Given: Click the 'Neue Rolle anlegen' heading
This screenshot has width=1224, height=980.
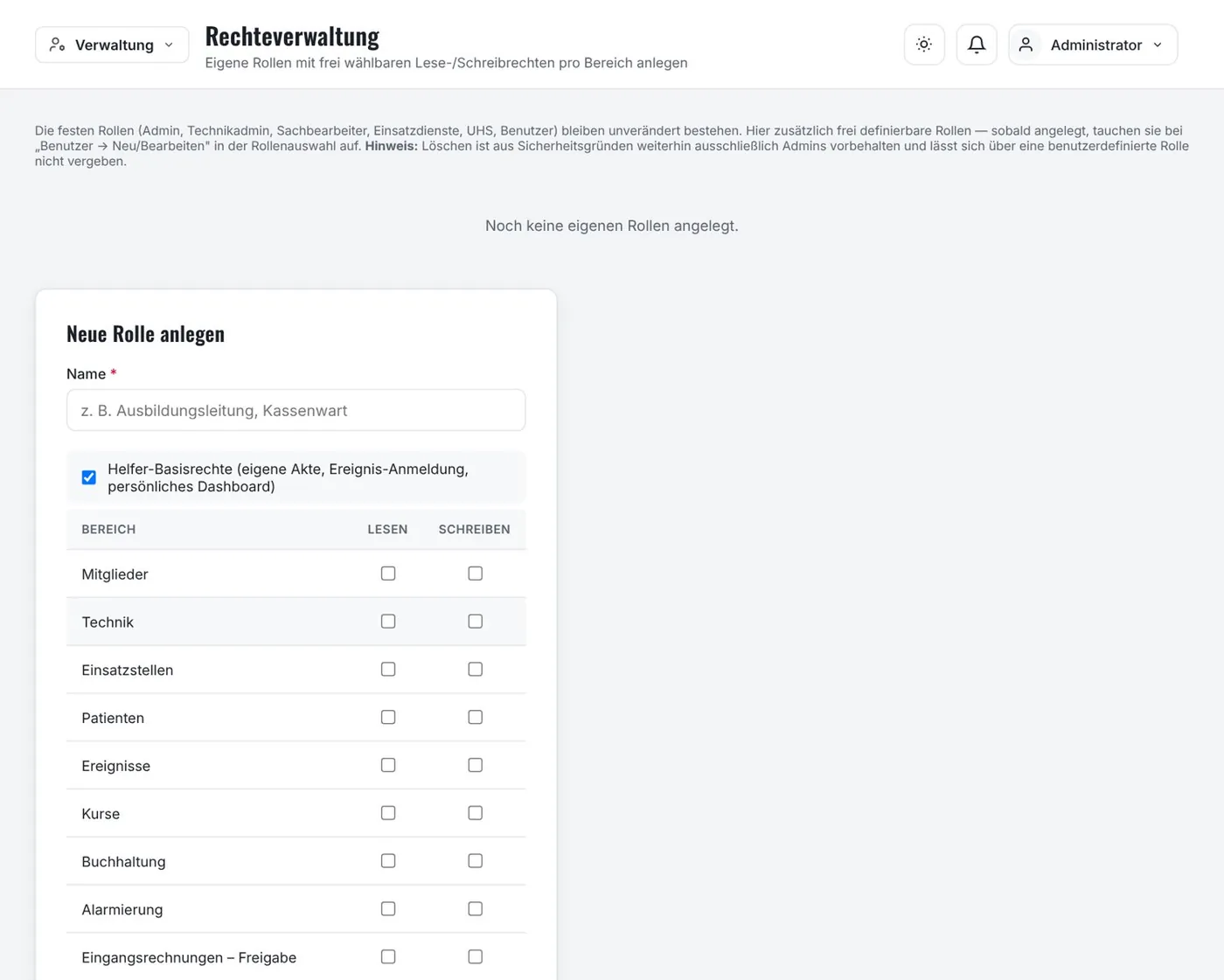Looking at the screenshot, I should click(145, 334).
